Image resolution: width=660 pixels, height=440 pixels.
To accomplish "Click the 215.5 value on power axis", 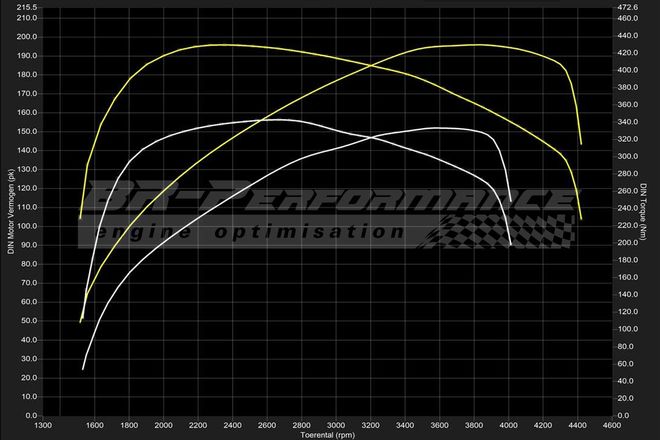I will pyautogui.click(x=27, y=8).
